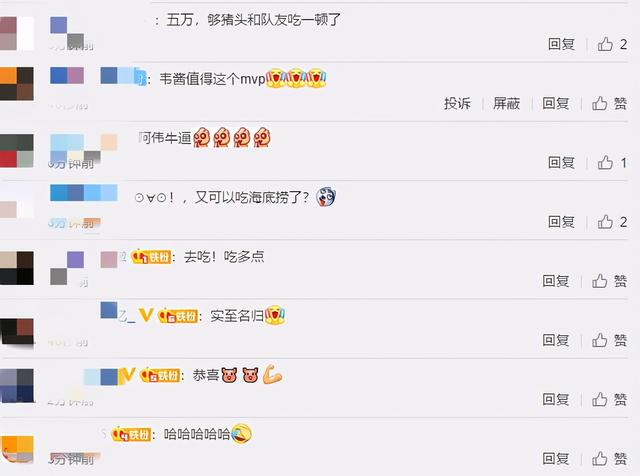
Task: Reply to the 哈哈哈哈哈 comment
Action: pyautogui.click(x=556, y=458)
